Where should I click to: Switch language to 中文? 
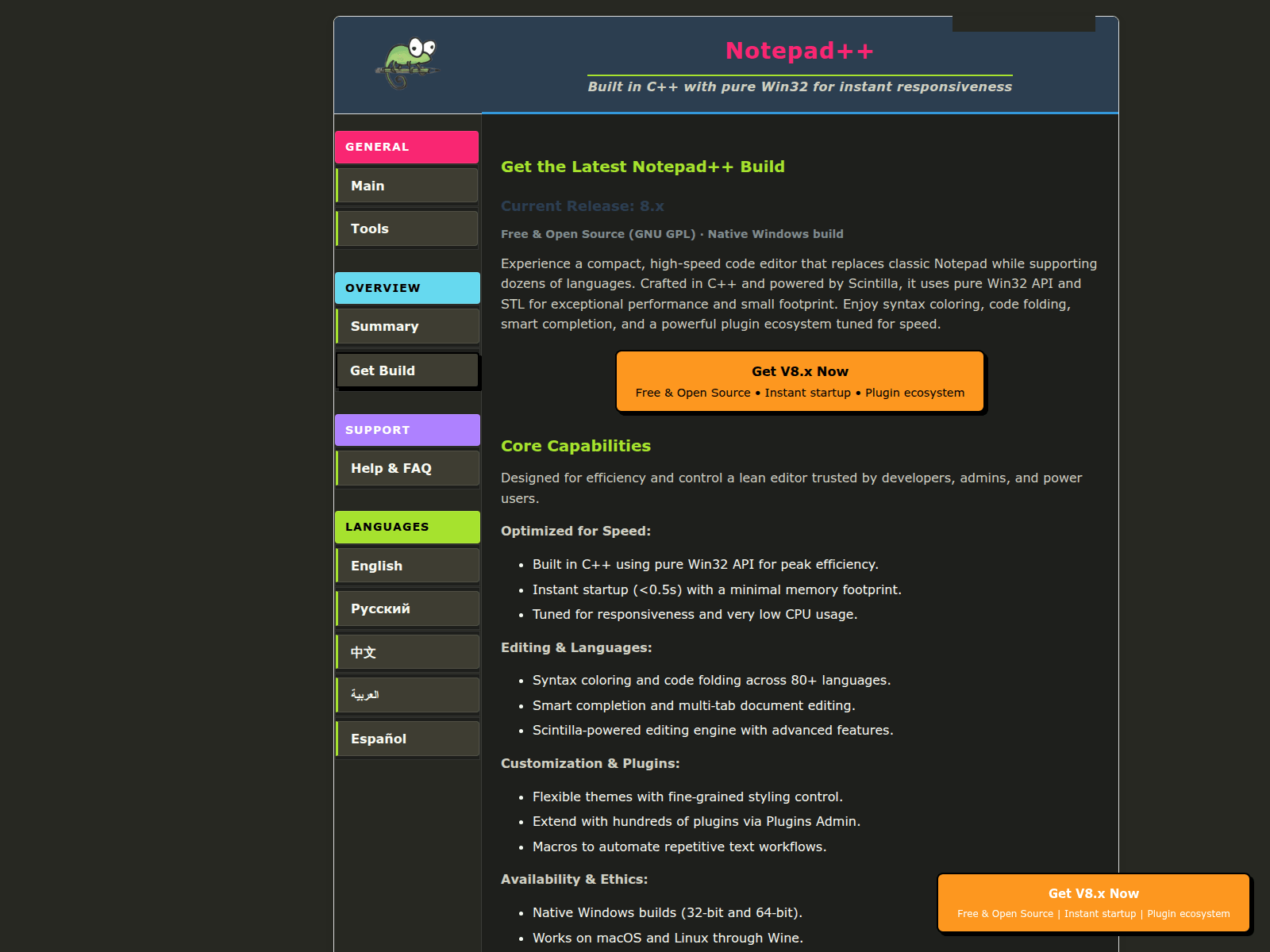pos(407,652)
